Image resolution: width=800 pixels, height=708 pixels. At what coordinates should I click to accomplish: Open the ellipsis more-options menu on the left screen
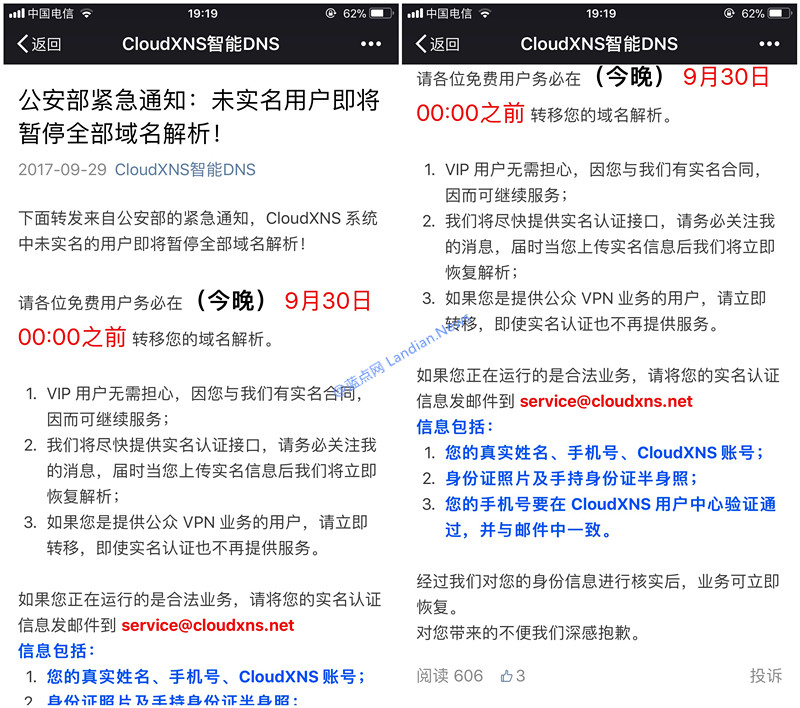(370, 44)
